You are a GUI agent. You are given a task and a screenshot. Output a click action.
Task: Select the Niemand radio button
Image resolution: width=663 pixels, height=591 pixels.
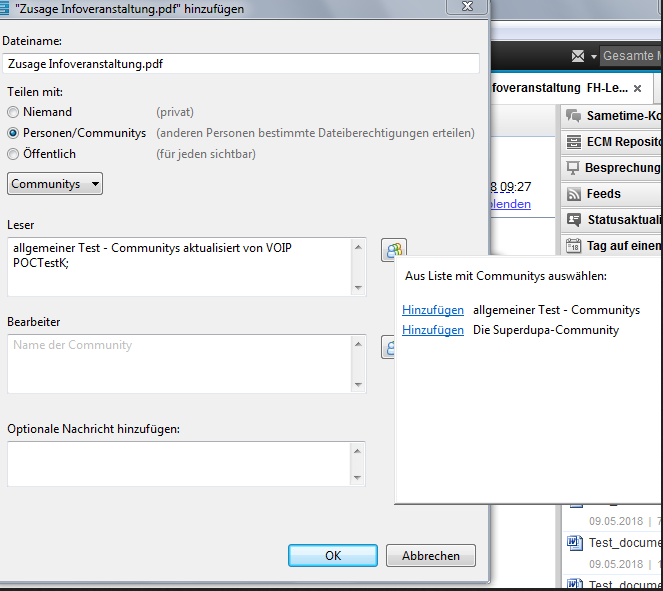13,112
